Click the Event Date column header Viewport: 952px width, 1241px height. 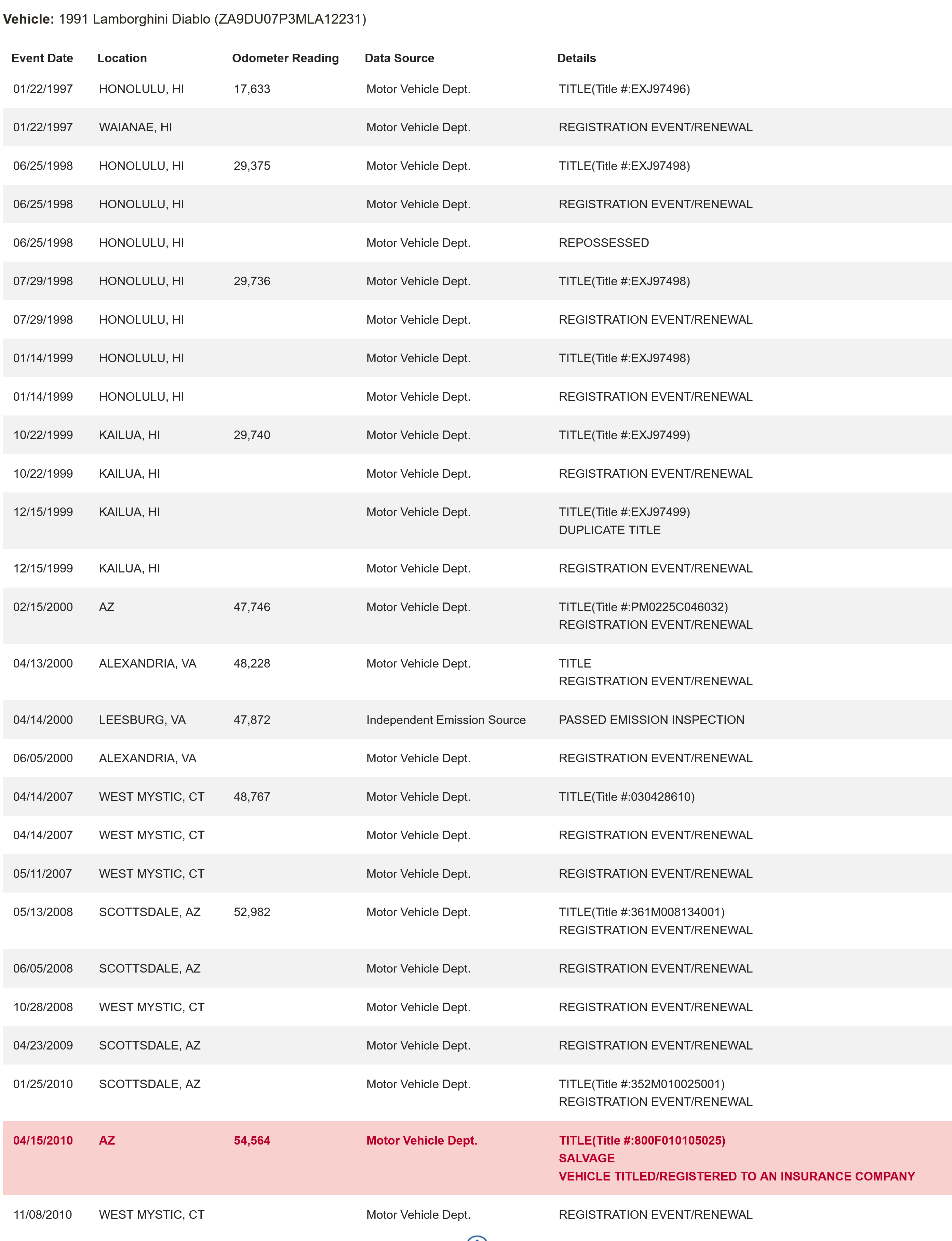[x=42, y=58]
